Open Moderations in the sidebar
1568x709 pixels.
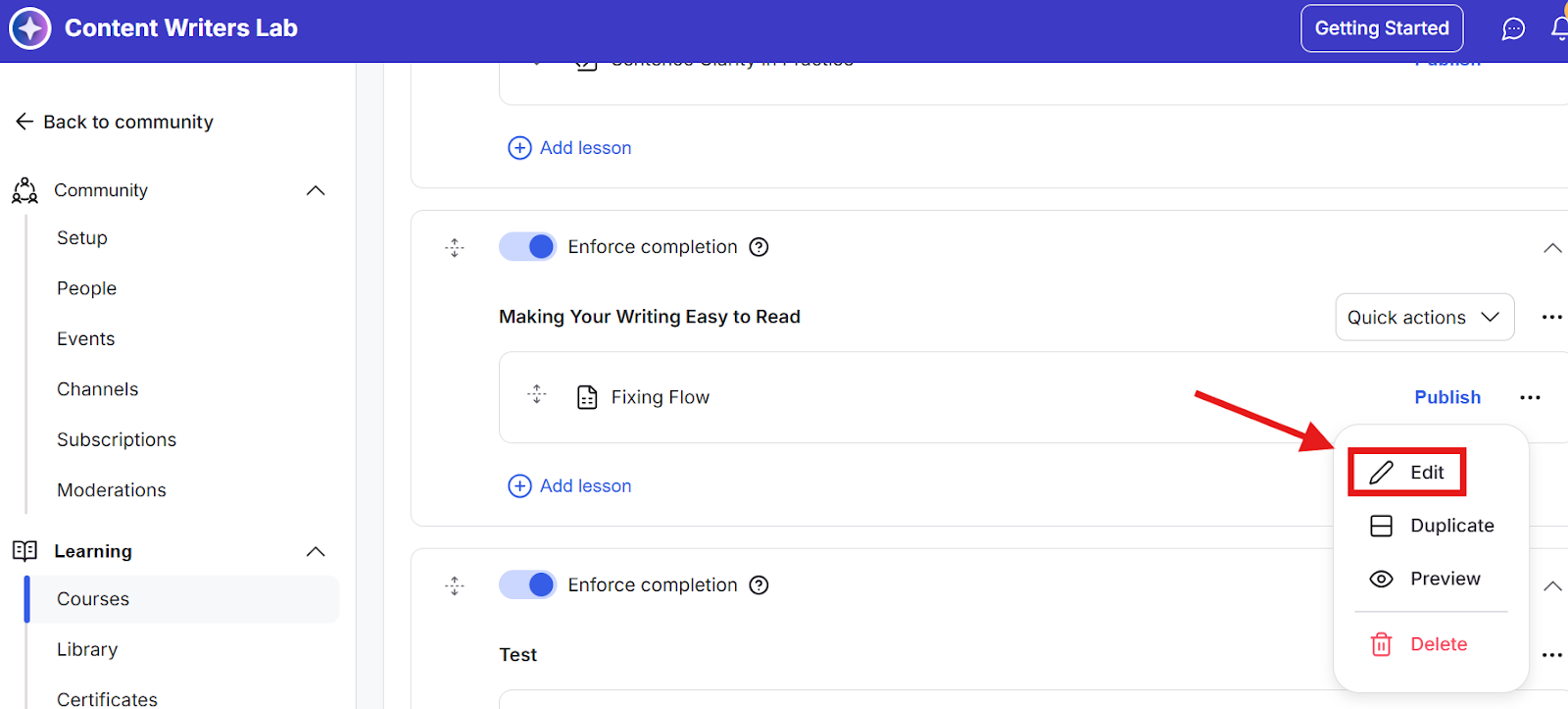pyautogui.click(x=112, y=490)
